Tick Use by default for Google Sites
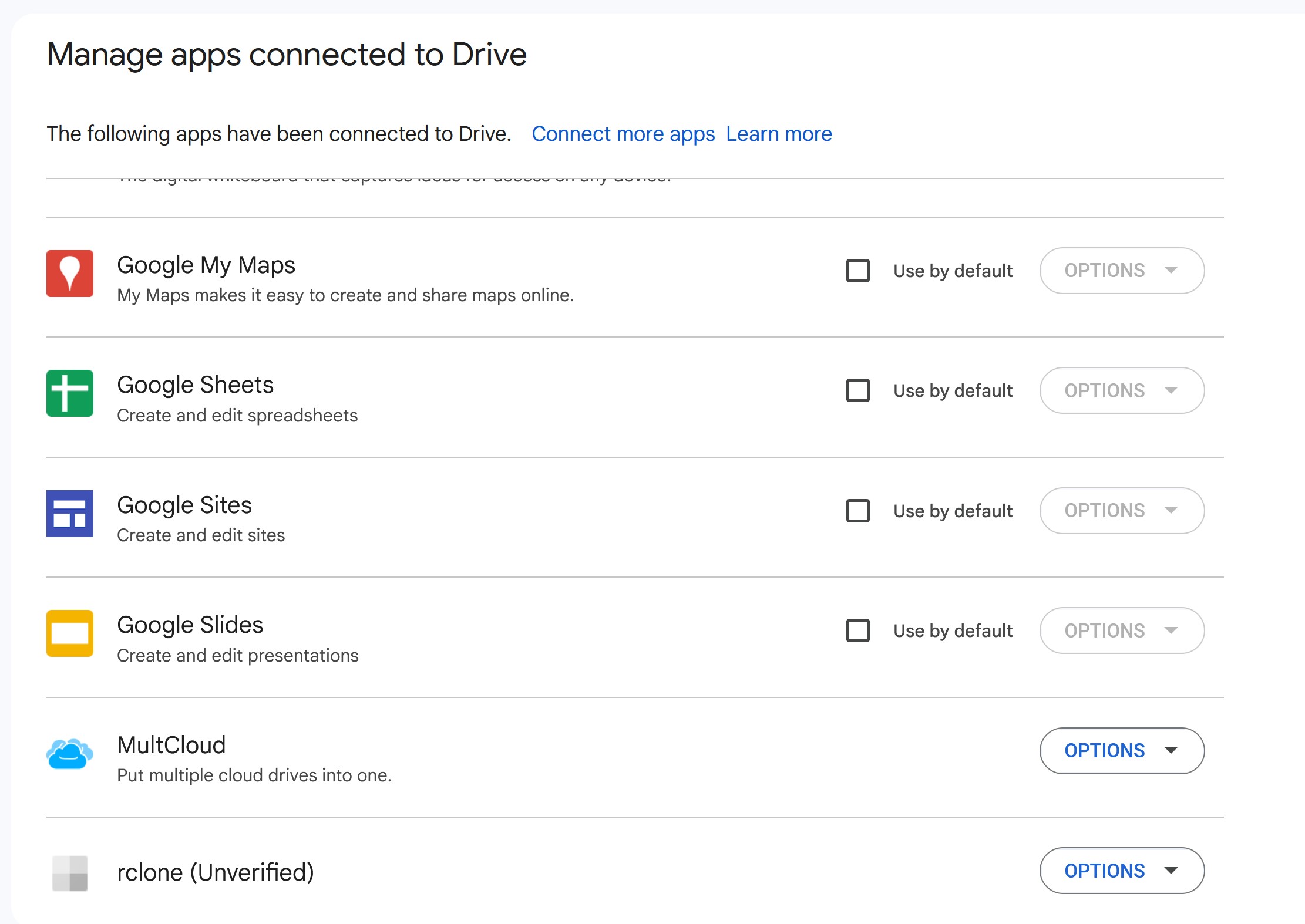 (857, 511)
